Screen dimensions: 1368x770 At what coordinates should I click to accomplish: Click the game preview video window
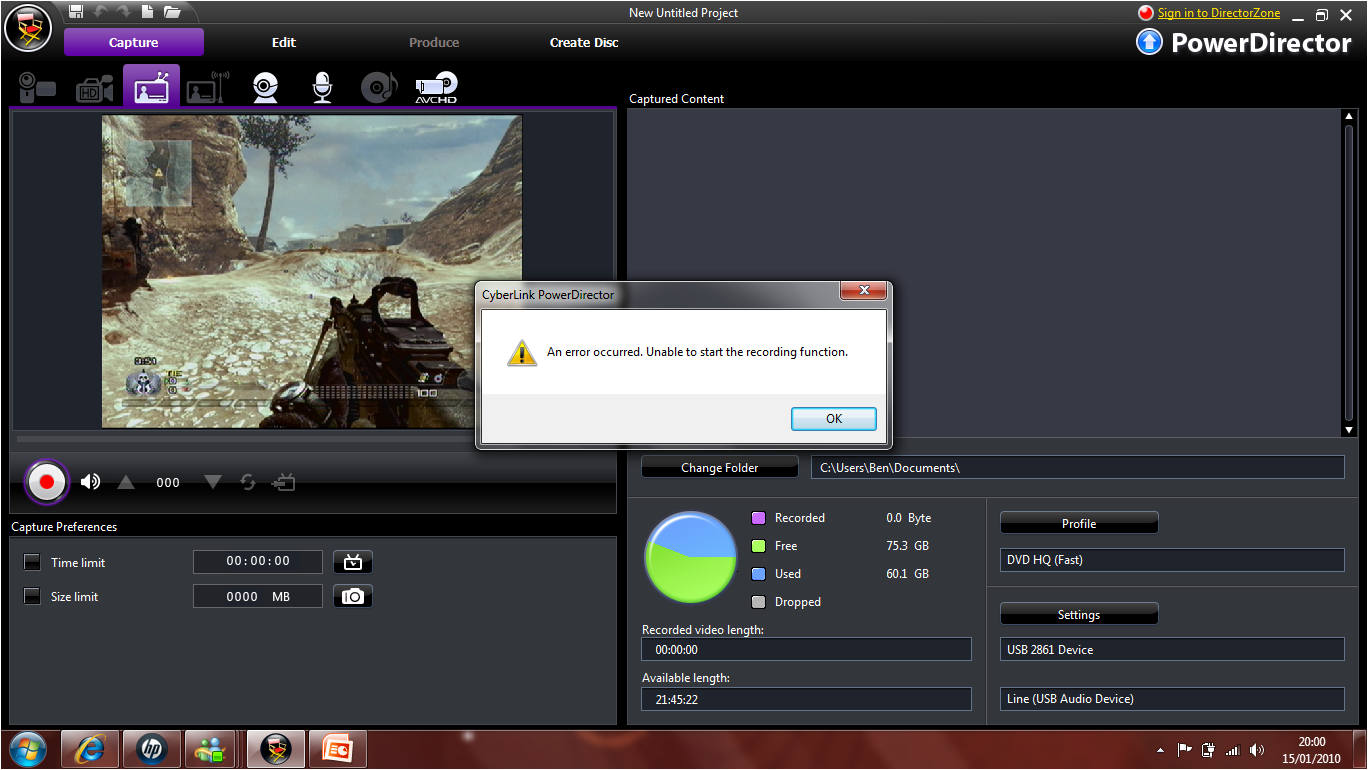pyautogui.click(x=312, y=271)
